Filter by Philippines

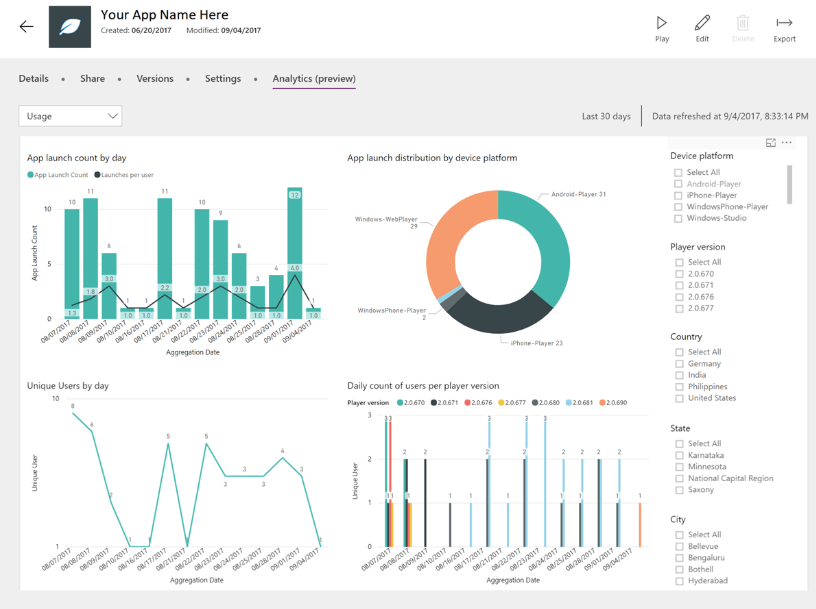pyautogui.click(x=679, y=387)
